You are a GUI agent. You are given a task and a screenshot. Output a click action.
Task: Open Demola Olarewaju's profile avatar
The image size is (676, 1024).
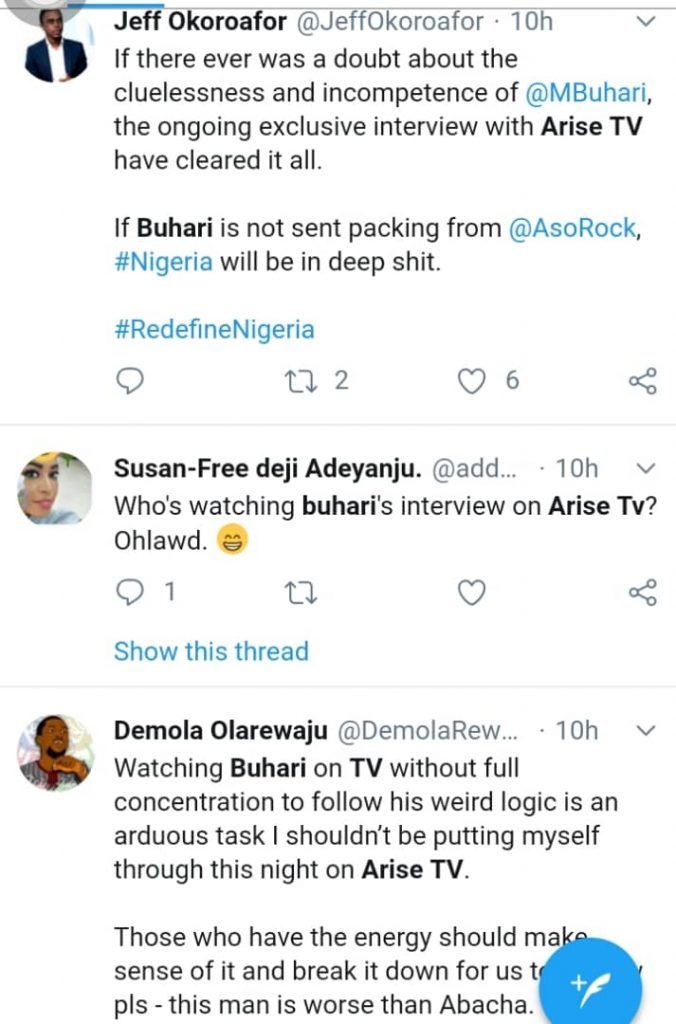[x=56, y=753]
